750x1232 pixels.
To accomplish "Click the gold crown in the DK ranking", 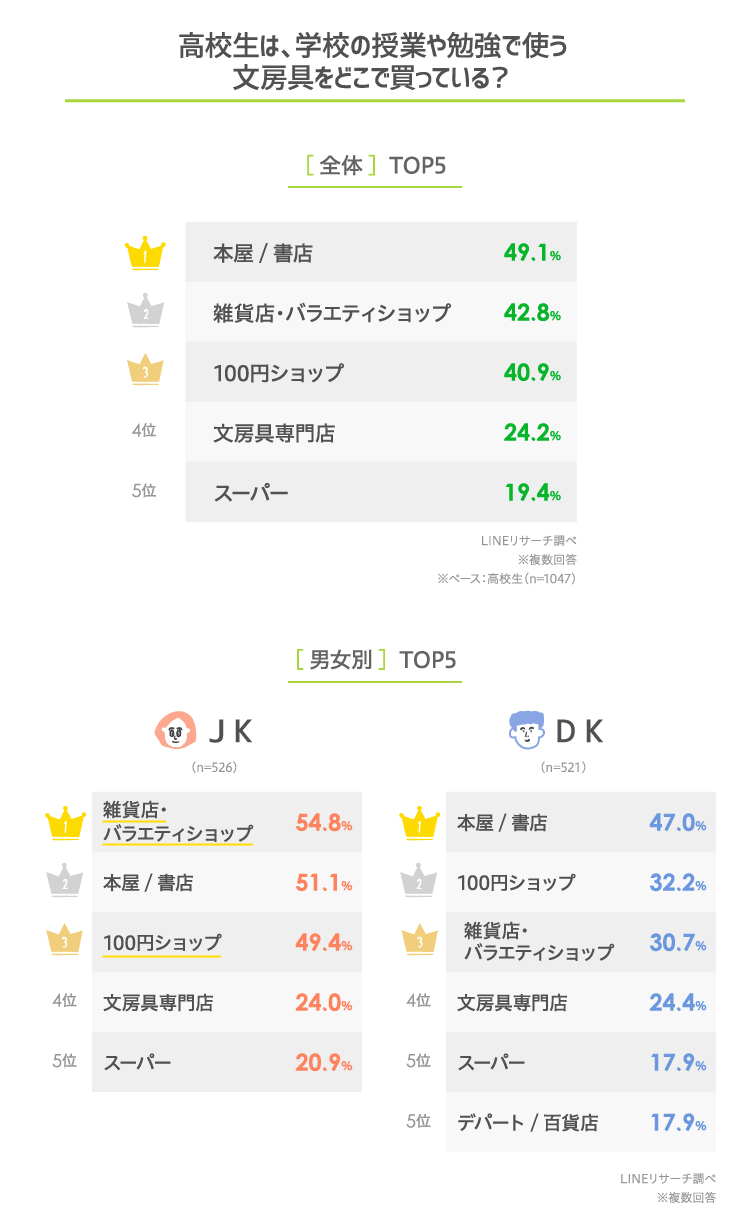I will 419,823.
